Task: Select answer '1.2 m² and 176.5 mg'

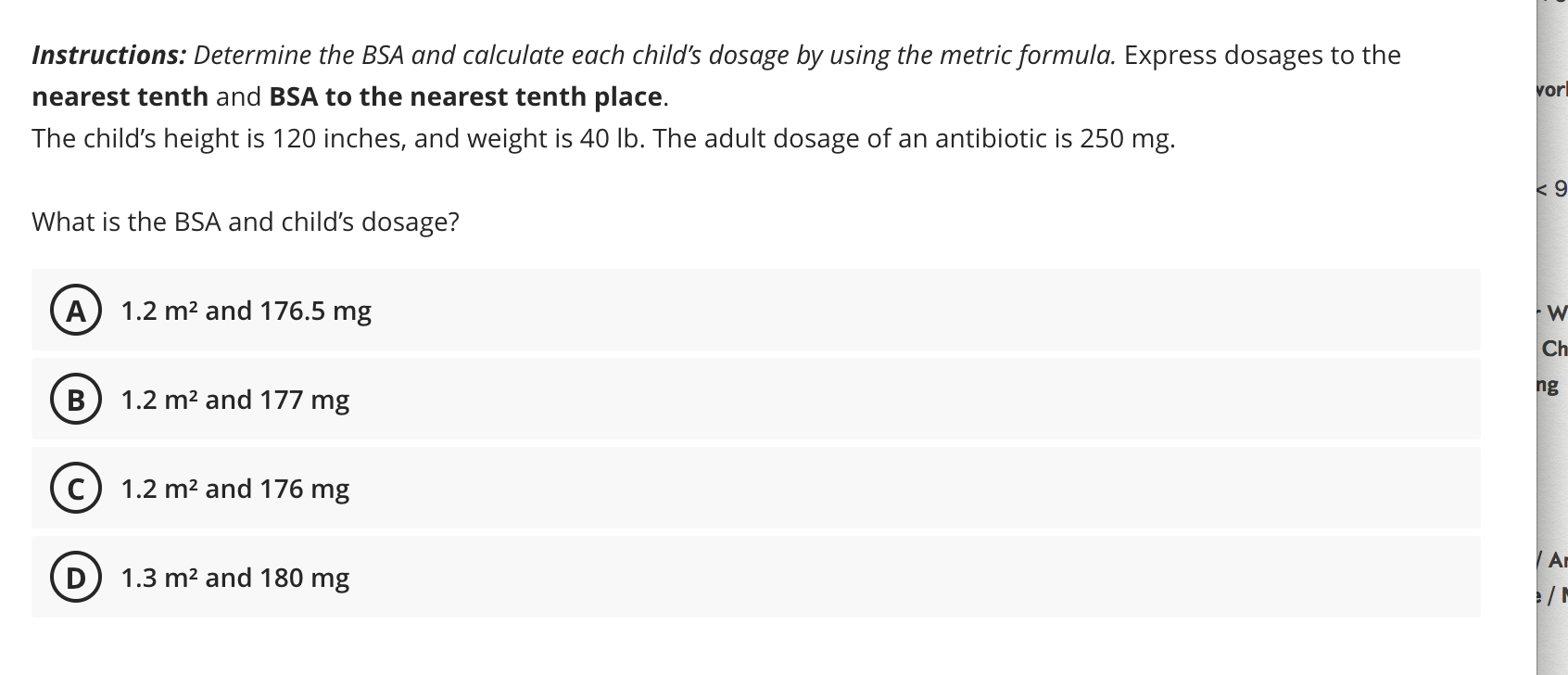Action: tap(246, 311)
